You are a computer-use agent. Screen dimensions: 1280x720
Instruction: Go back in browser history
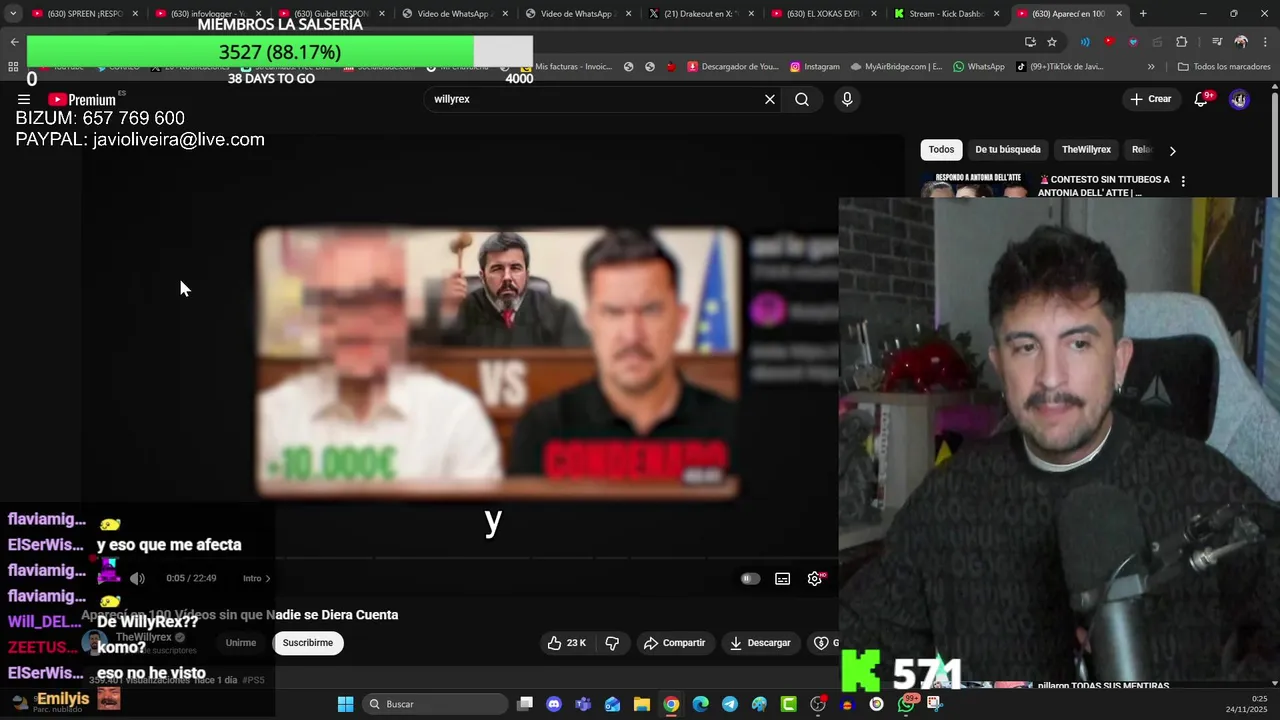coord(14,42)
